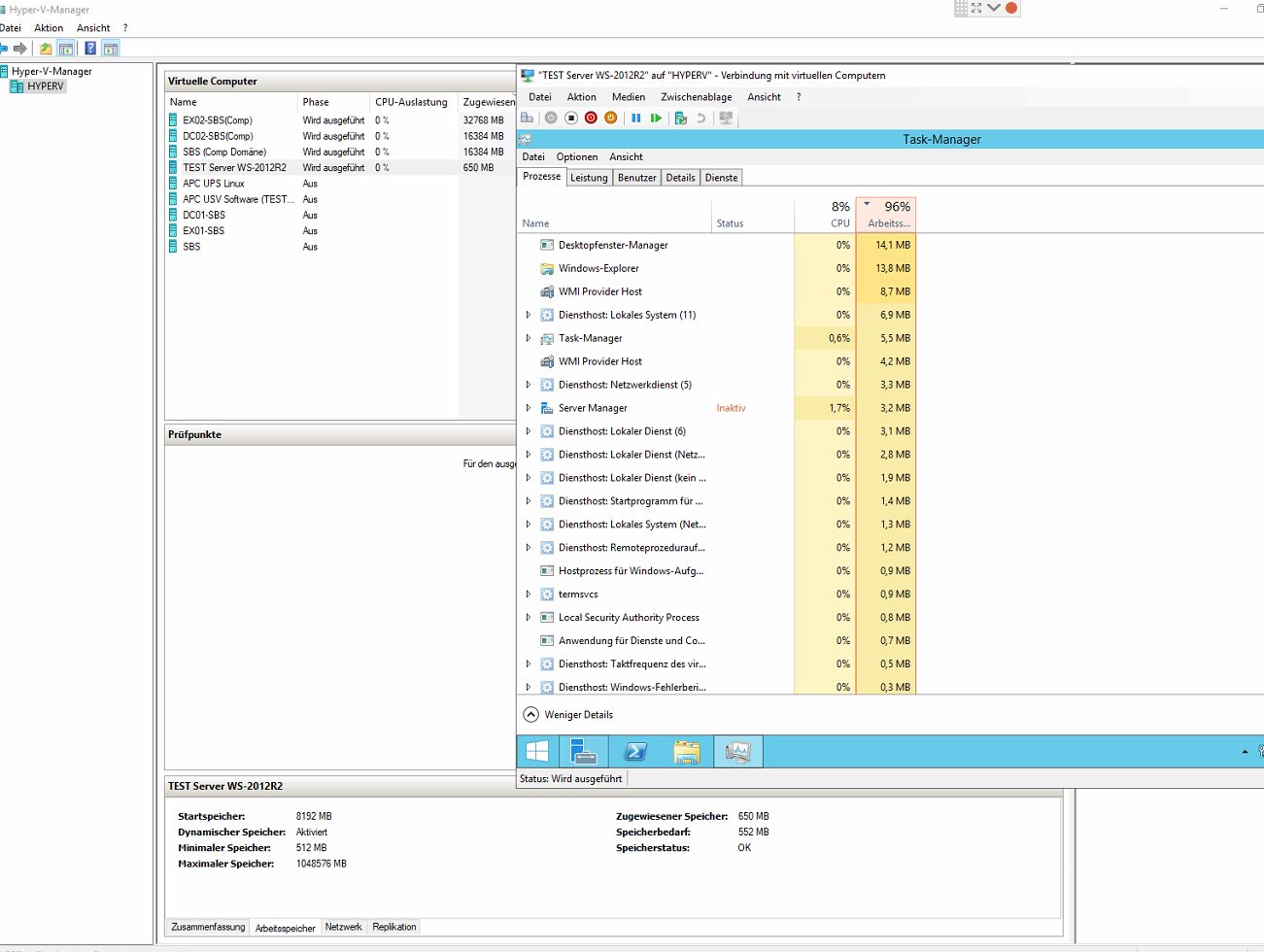The height and width of the screenshot is (952, 1264).
Task: Show hidden tray icons arrow in VM taskbar
Action: 1245,751
